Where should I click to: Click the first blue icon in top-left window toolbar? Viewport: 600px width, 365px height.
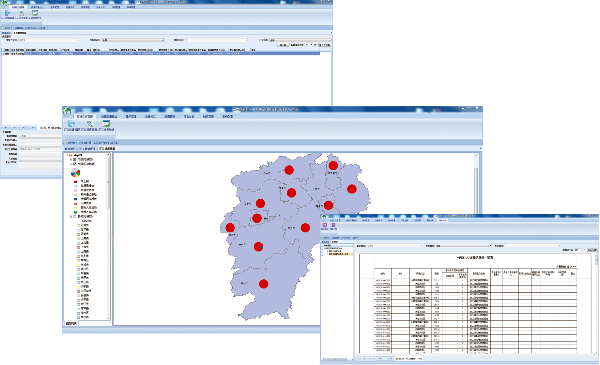pos(7,13)
